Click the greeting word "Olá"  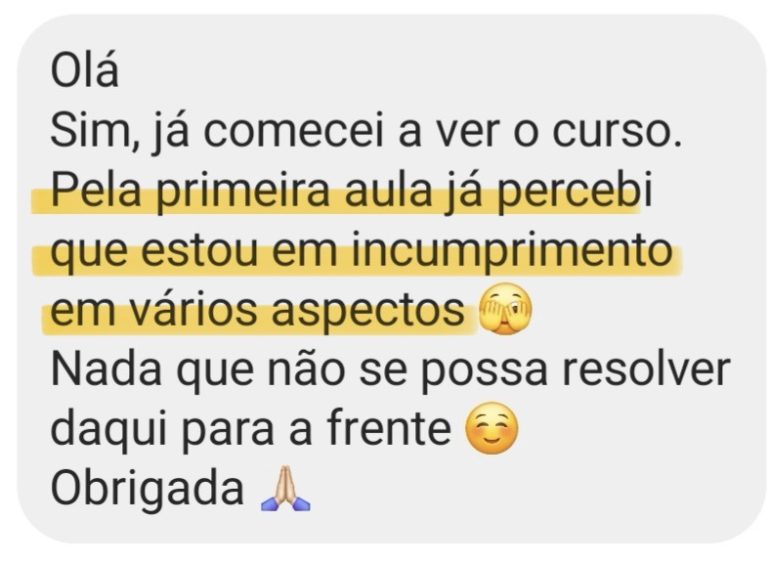click(x=84, y=71)
